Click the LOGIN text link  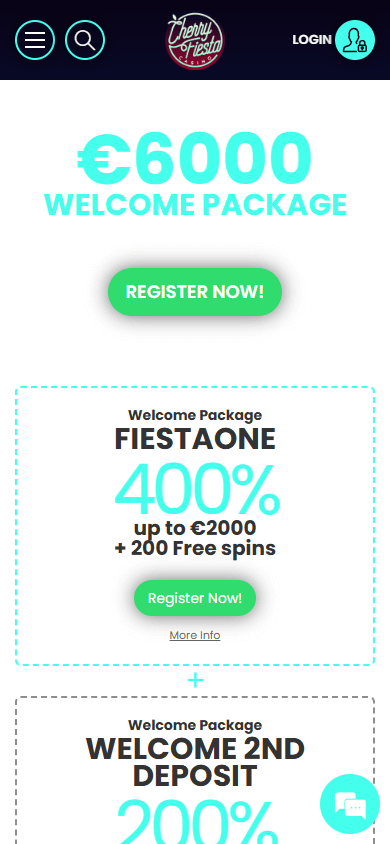(312, 40)
